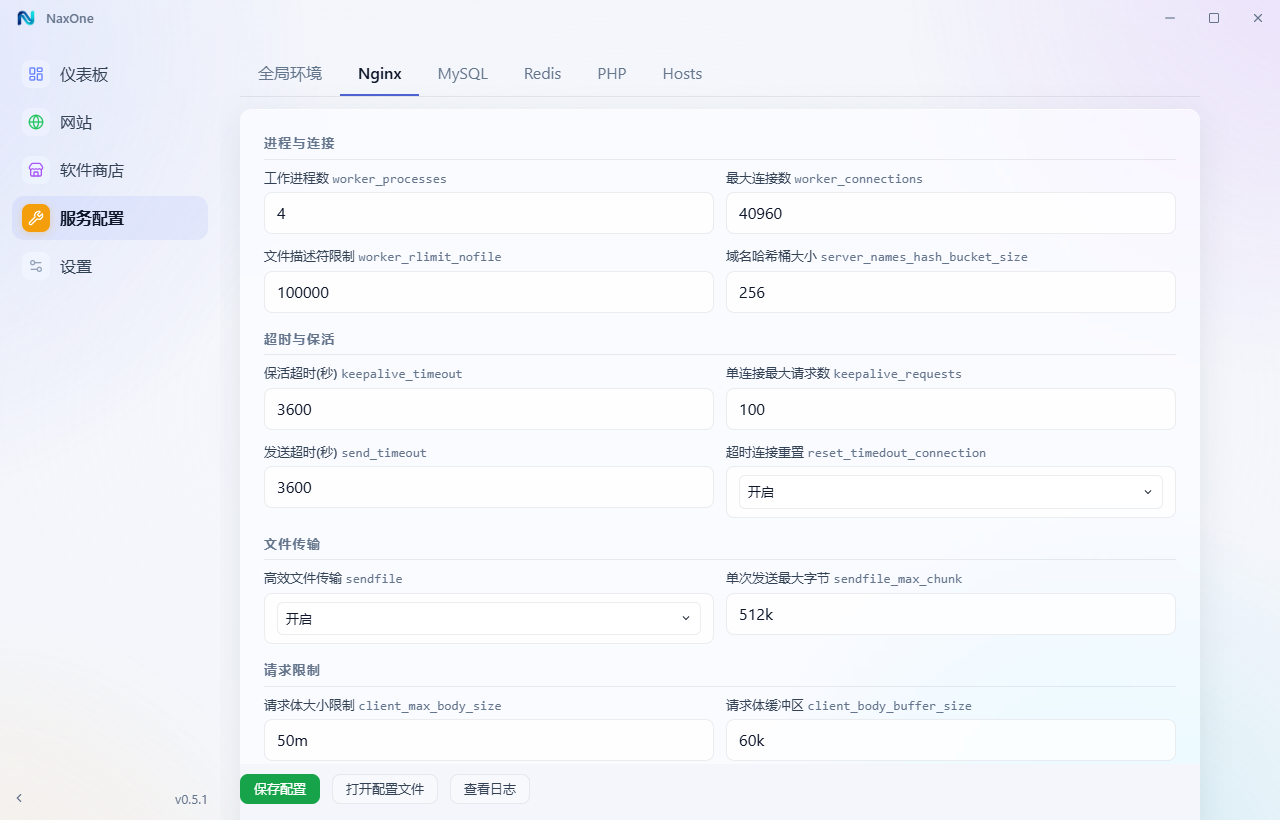The width and height of the screenshot is (1280, 820).
Task: Collapse the sidebar with the arrow
Action: (19, 798)
